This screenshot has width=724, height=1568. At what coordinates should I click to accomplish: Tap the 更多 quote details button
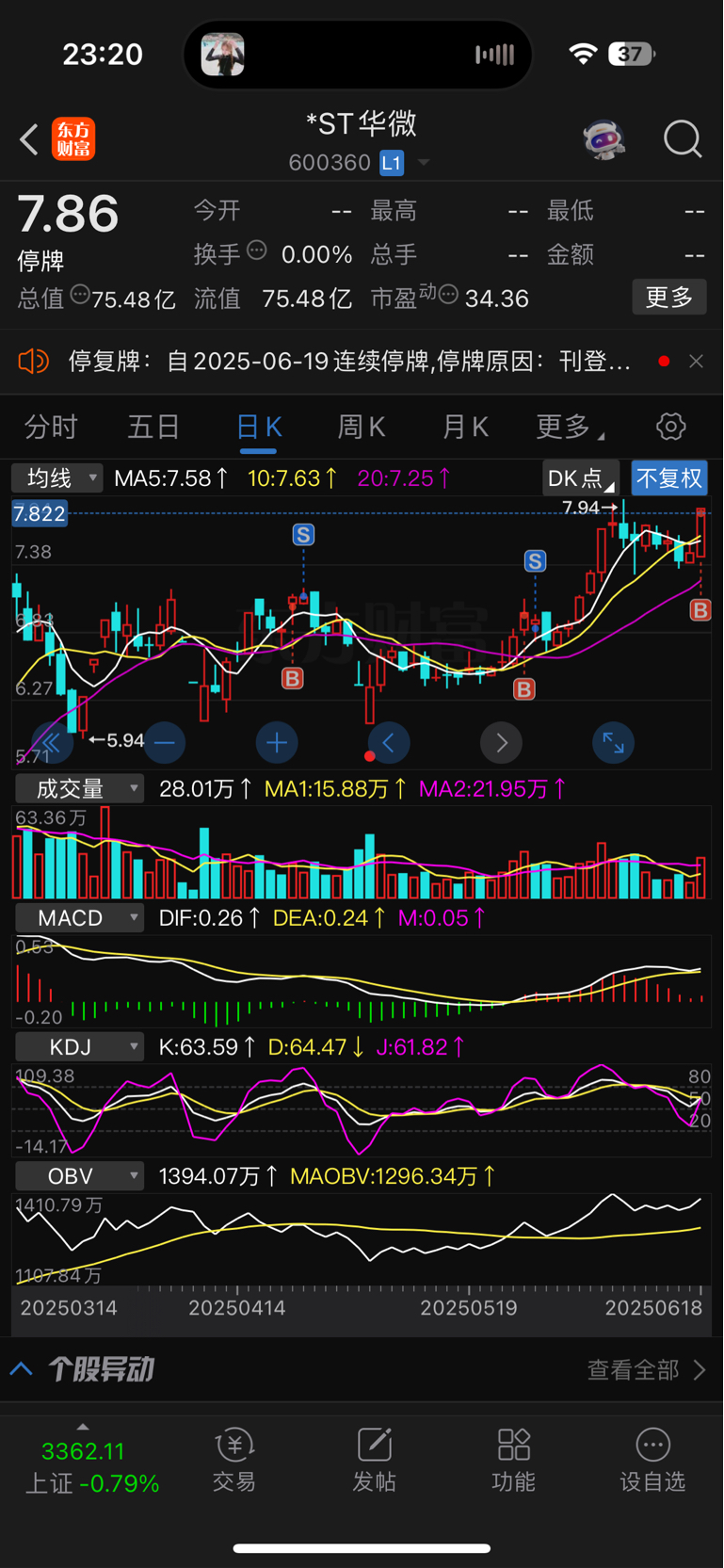pyautogui.click(x=669, y=298)
